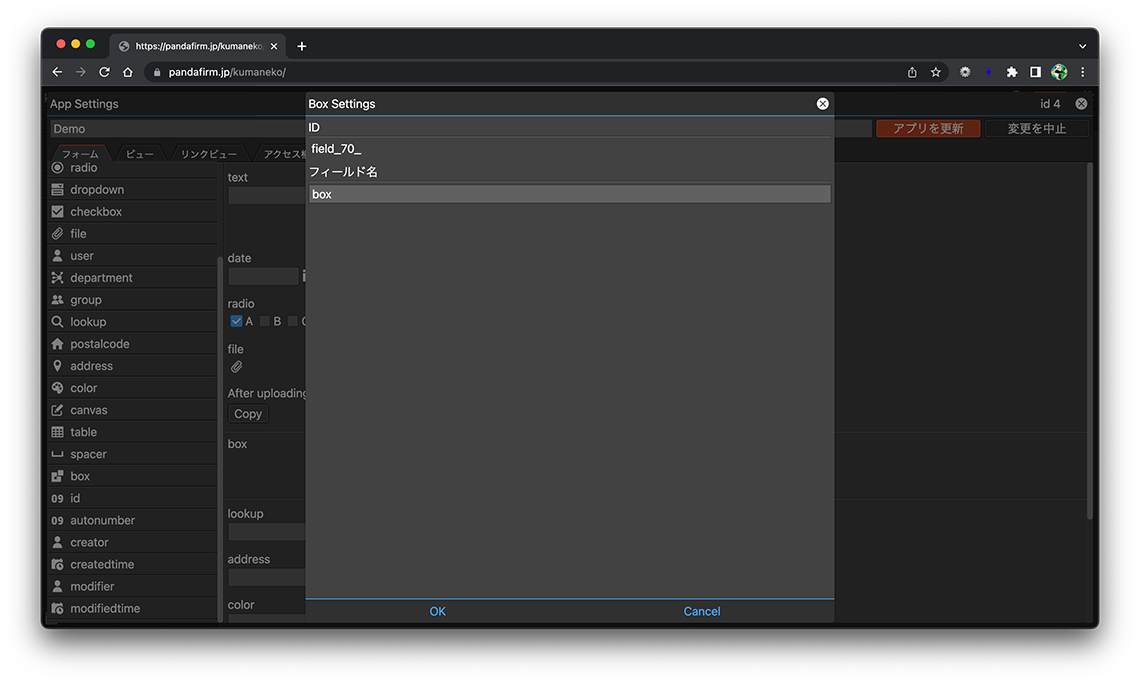Confirm with the OK button
Image resolution: width=1140 pixels, height=683 pixels.
[437, 611]
